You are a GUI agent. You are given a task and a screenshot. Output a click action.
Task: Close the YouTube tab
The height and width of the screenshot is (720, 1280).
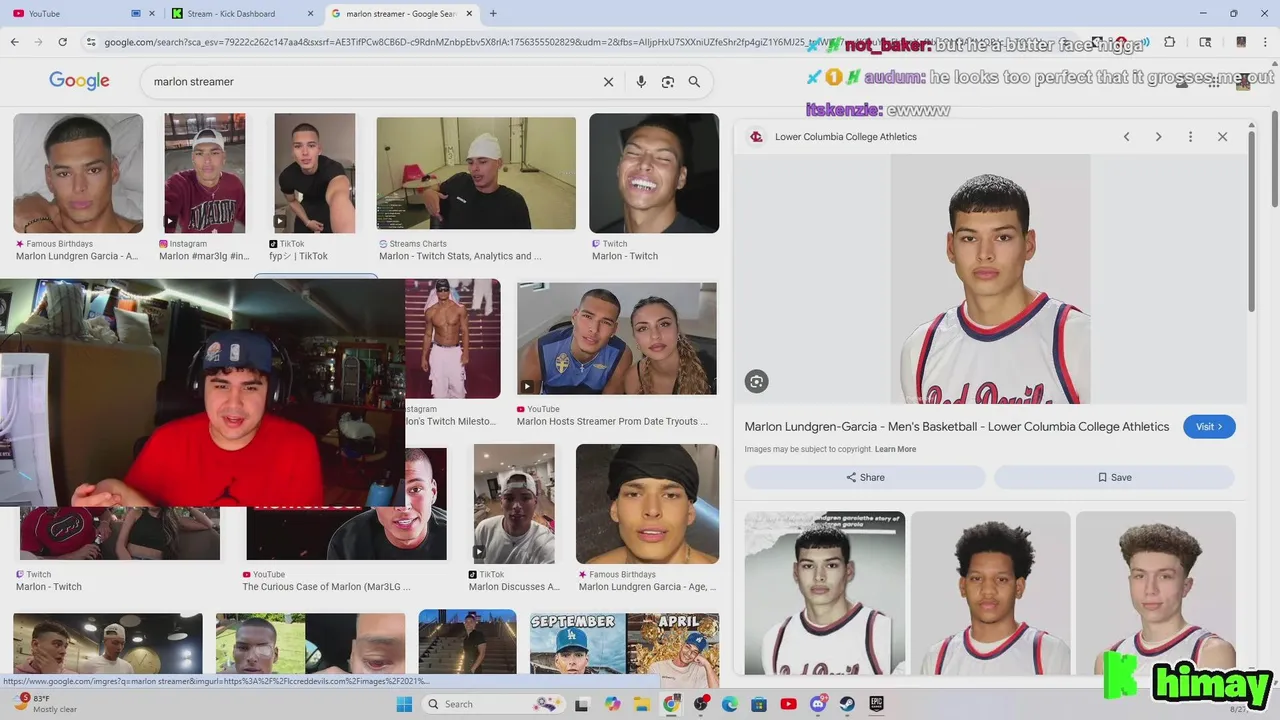152,14
